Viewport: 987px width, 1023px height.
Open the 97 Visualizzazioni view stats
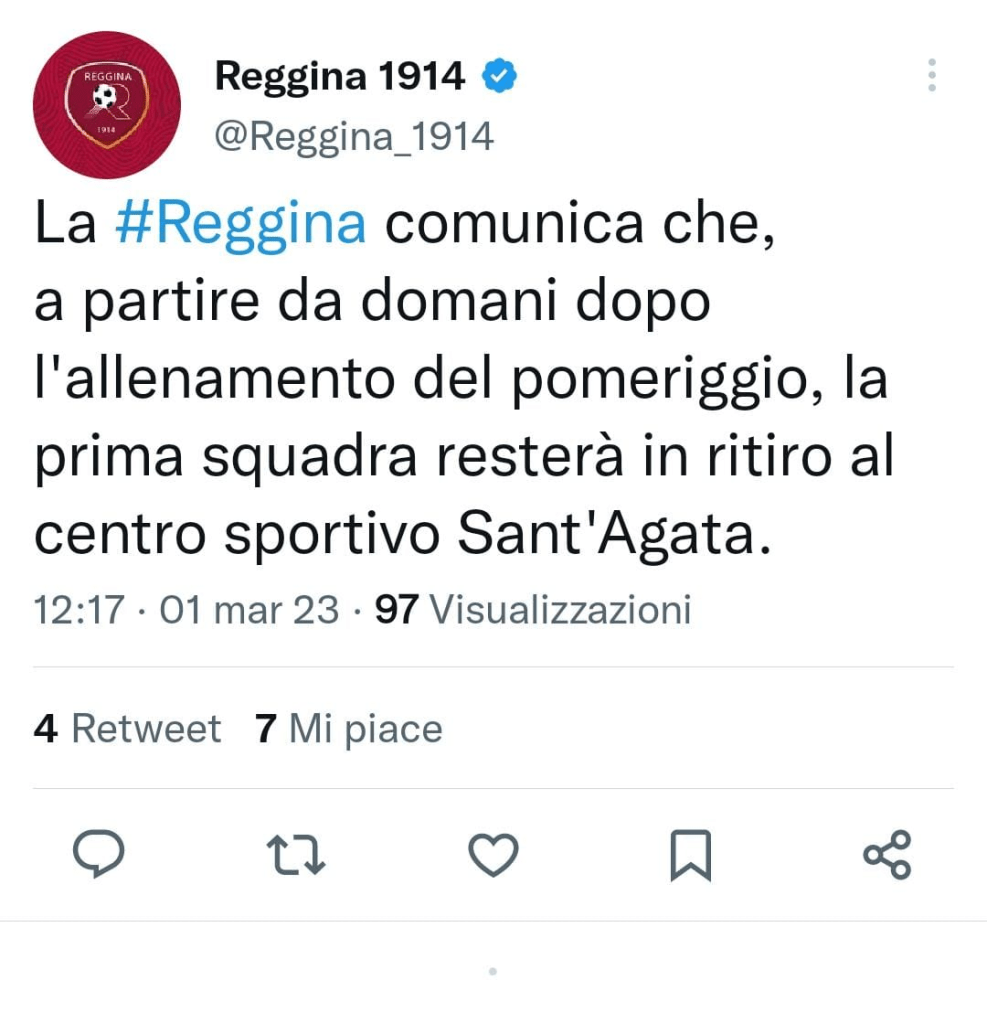(x=533, y=610)
